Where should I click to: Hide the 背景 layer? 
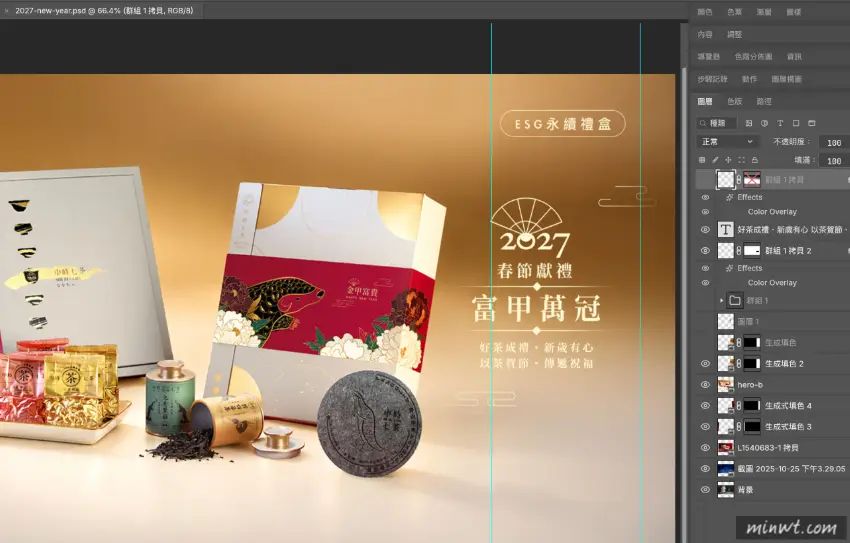[705, 490]
